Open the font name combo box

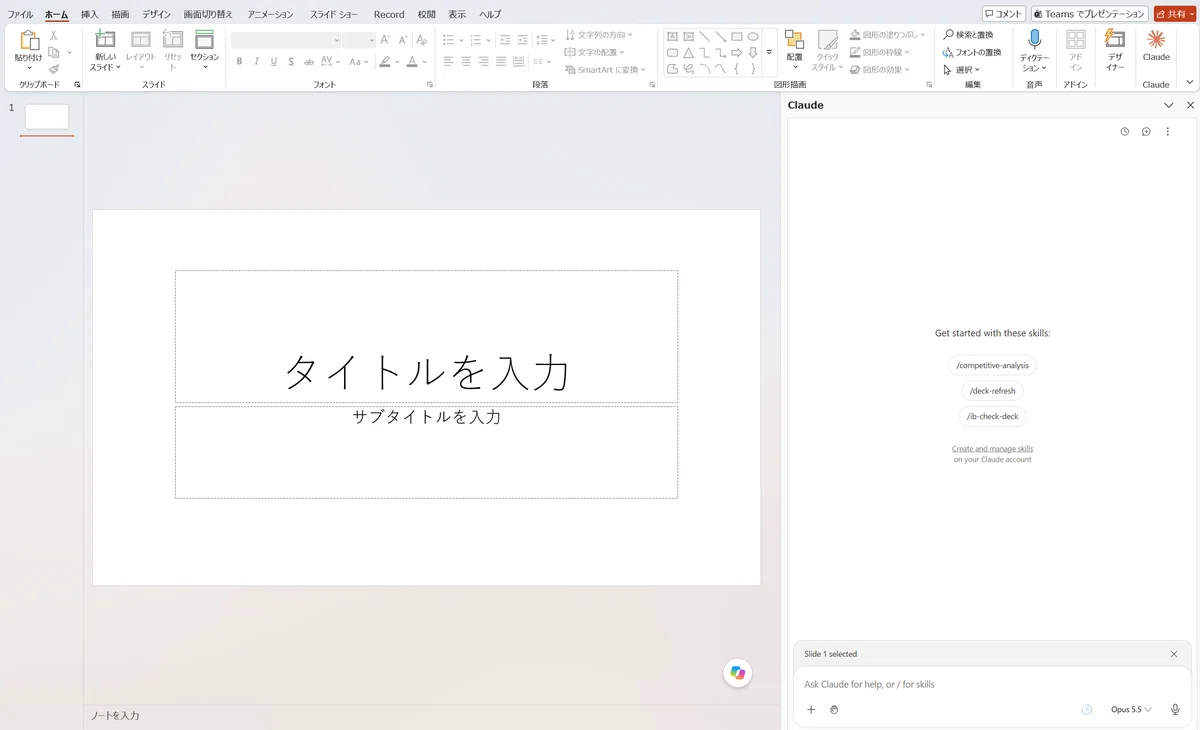286,40
